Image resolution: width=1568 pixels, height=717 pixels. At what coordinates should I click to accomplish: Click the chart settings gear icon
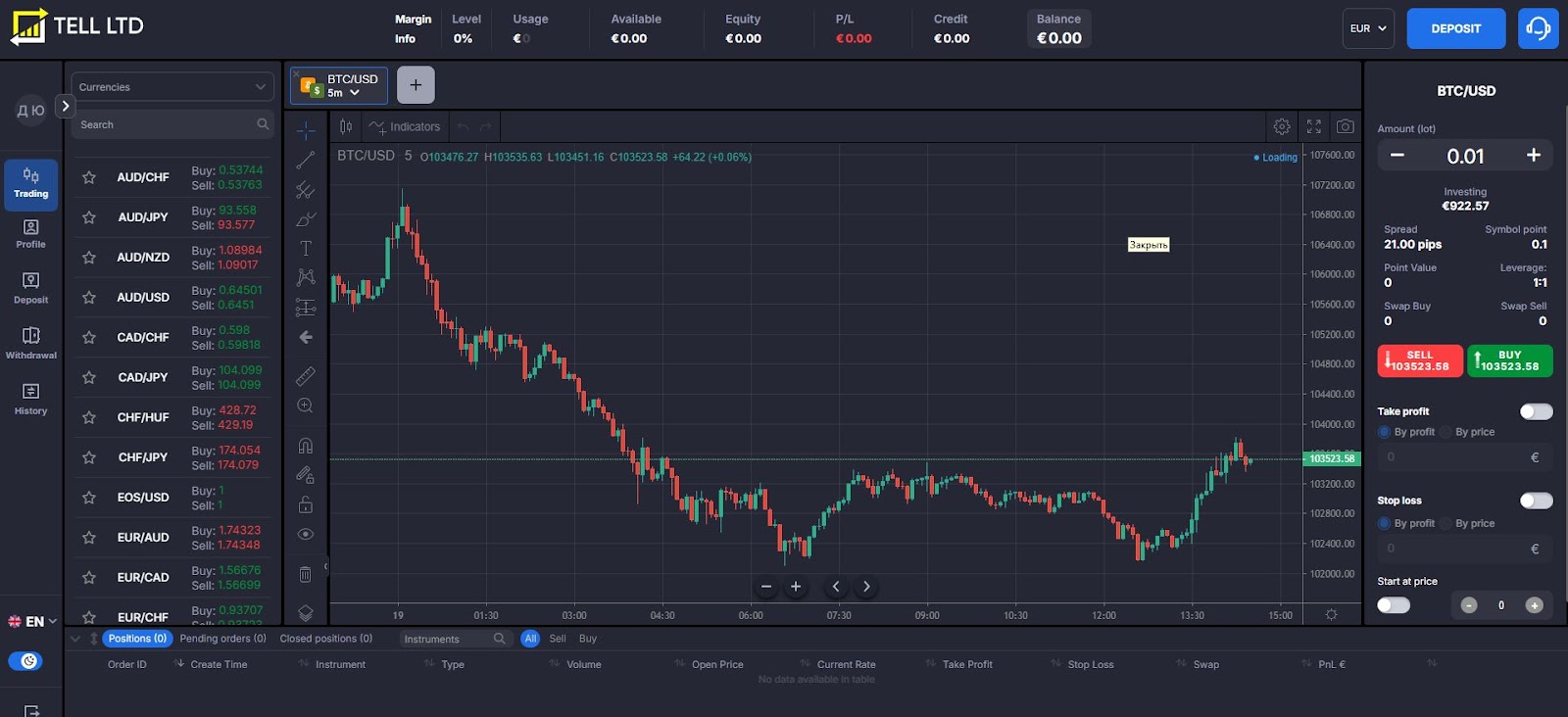coord(1282,126)
